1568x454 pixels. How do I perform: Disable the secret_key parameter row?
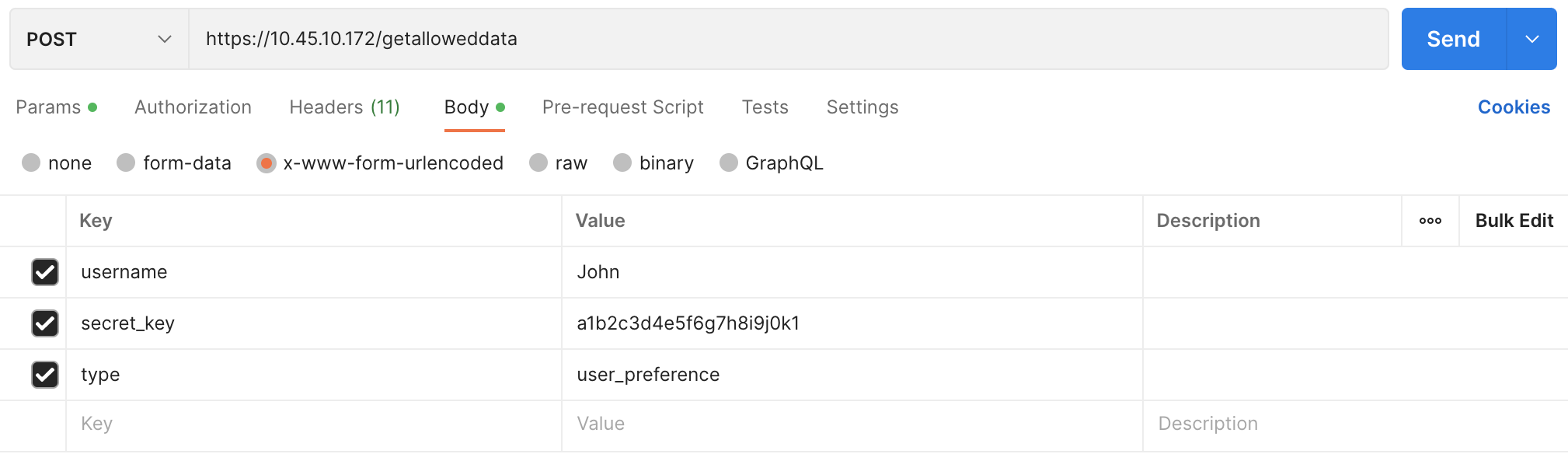click(x=44, y=323)
